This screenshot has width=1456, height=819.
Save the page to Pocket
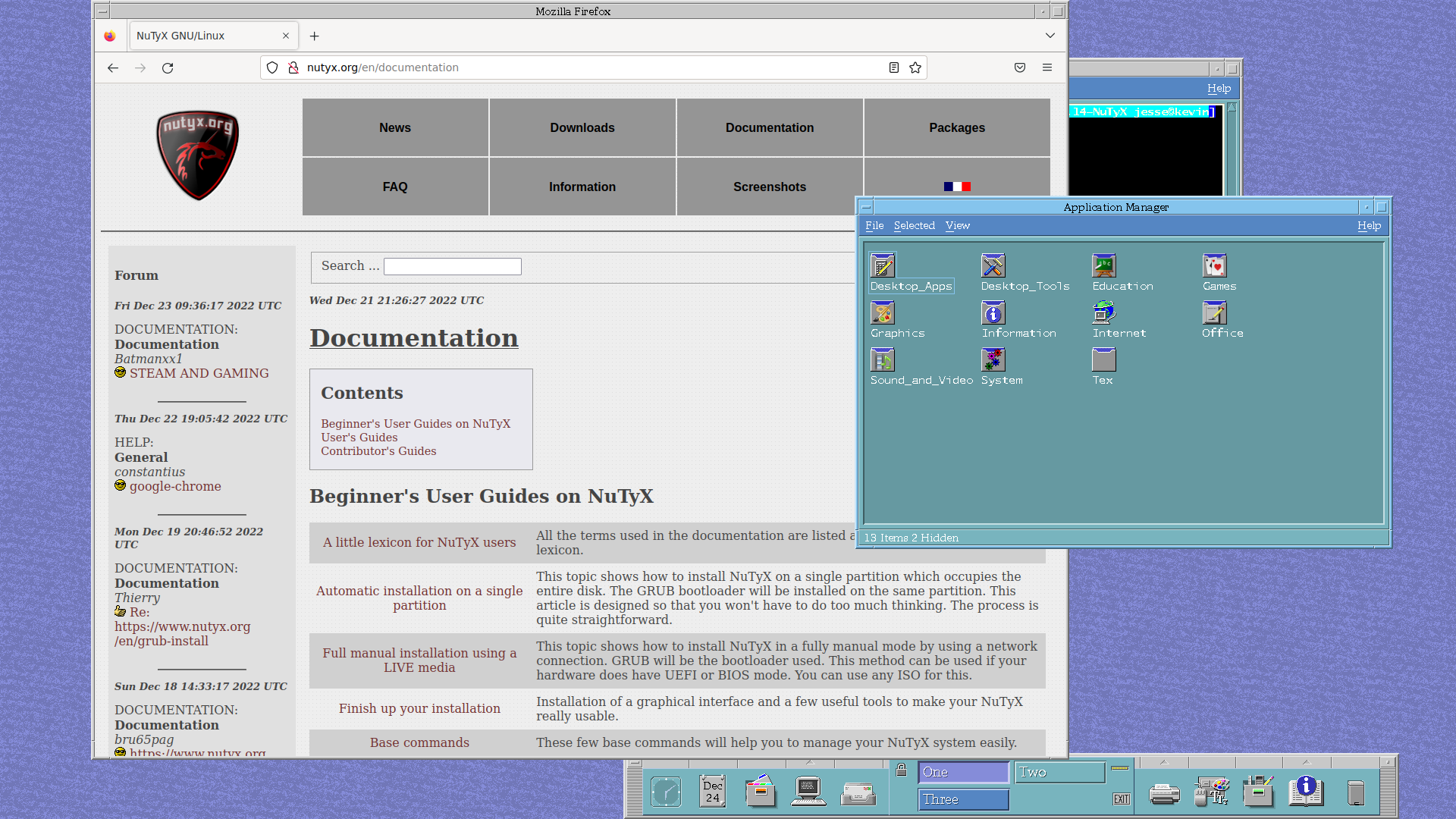(x=1020, y=67)
